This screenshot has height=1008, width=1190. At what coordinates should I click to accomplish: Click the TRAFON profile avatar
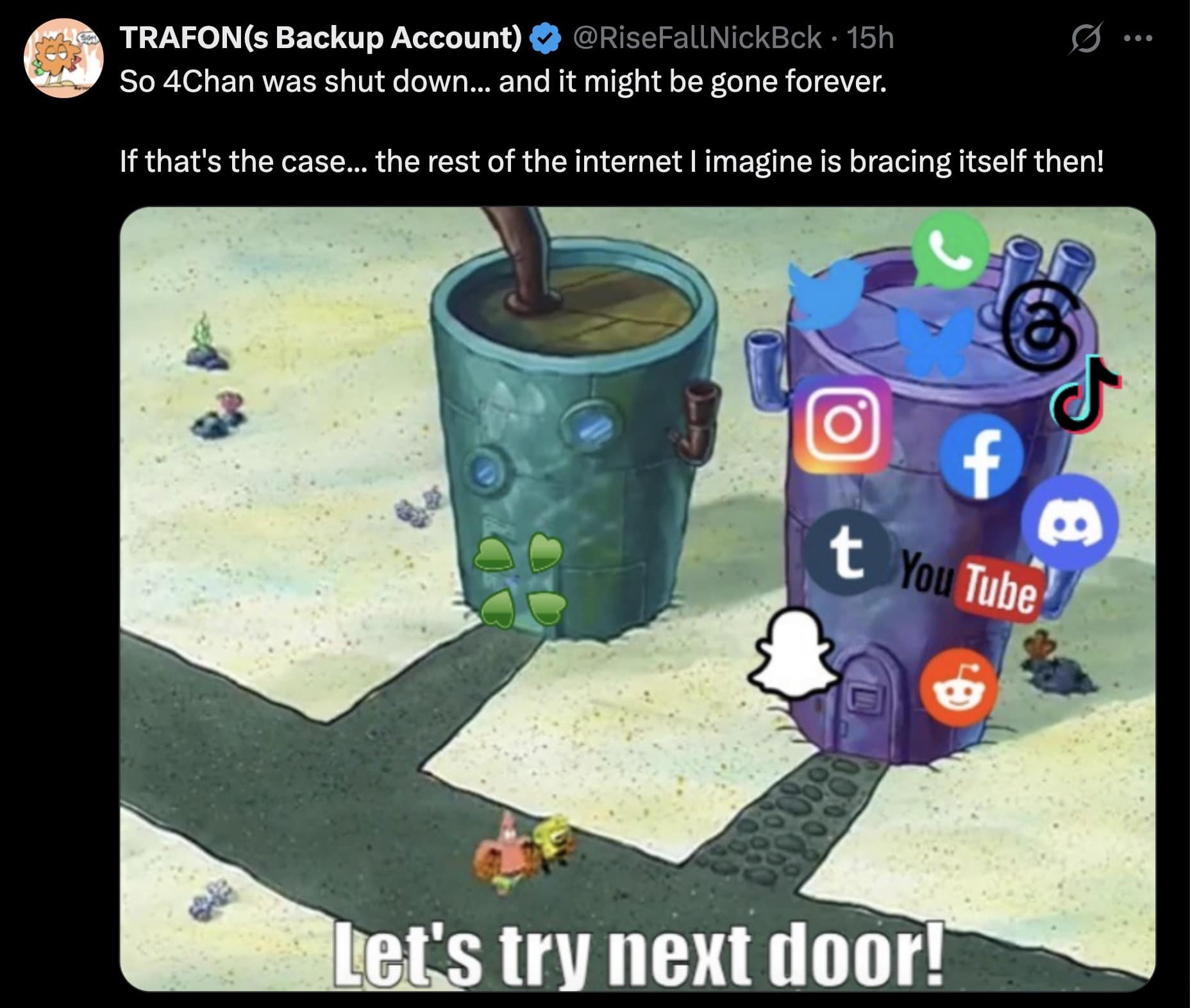tap(63, 58)
